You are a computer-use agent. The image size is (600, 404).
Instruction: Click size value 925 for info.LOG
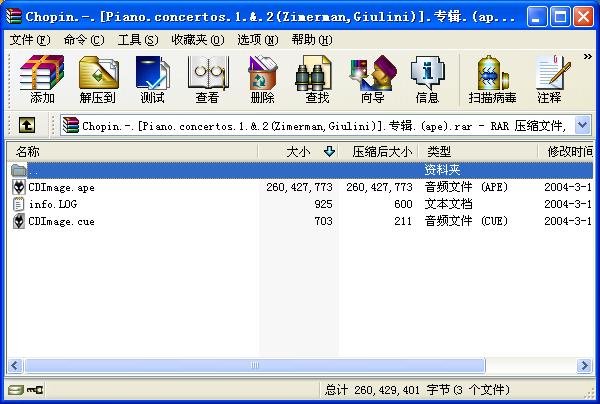point(323,204)
